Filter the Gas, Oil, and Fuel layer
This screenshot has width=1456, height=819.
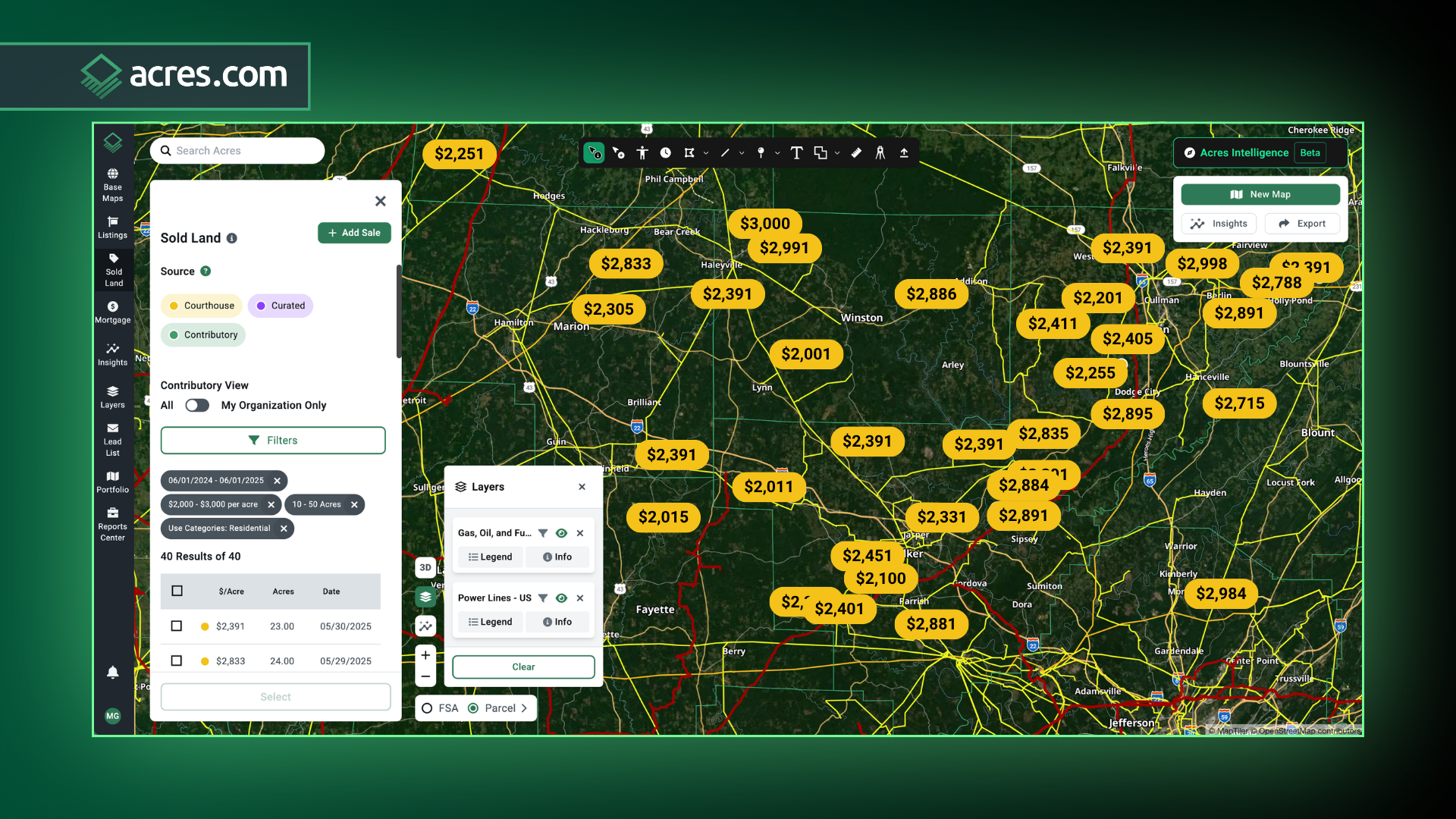tap(543, 533)
